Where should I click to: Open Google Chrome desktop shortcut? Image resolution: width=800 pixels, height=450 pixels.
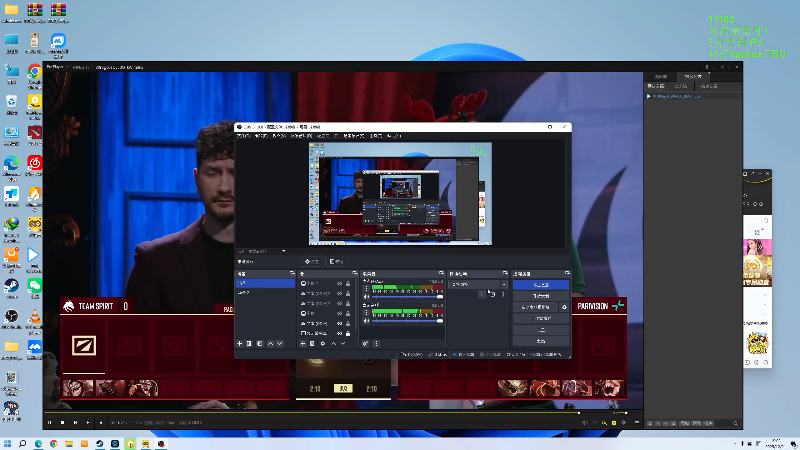34,74
